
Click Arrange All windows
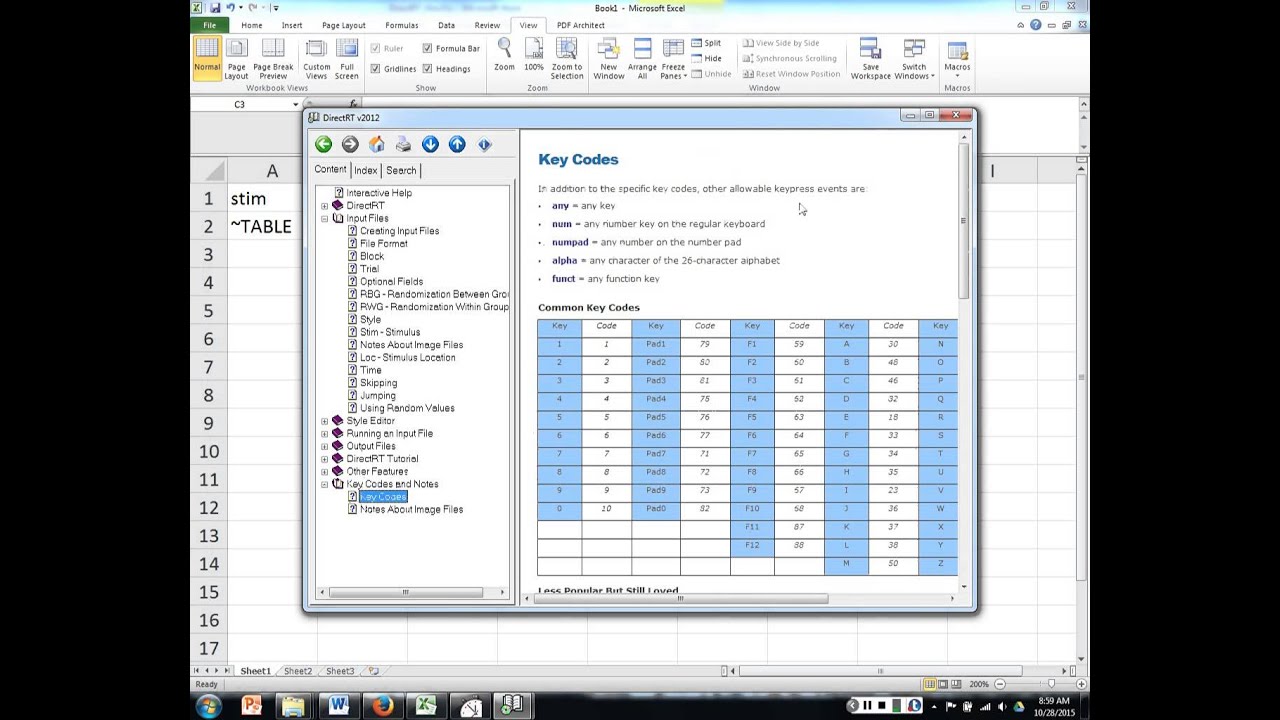click(642, 59)
